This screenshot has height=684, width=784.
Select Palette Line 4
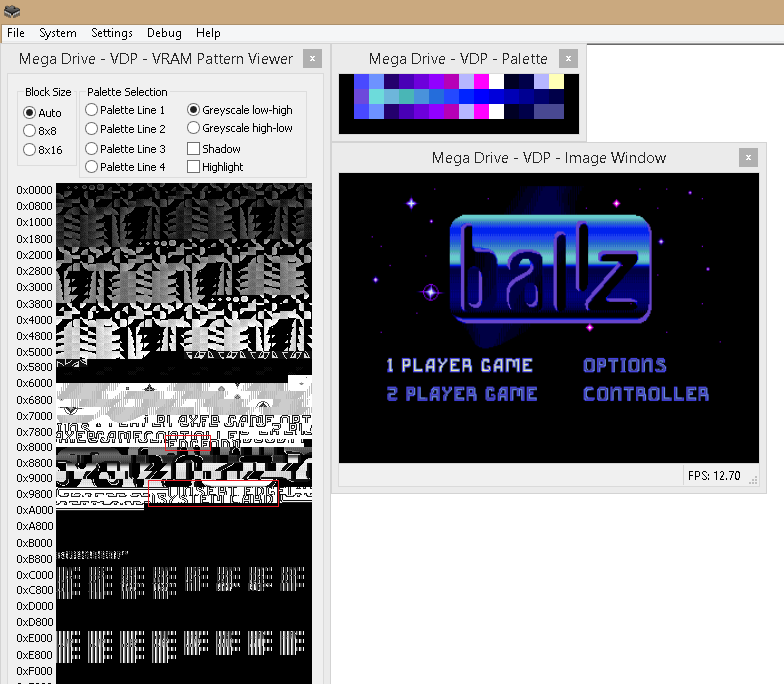coord(125,166)
